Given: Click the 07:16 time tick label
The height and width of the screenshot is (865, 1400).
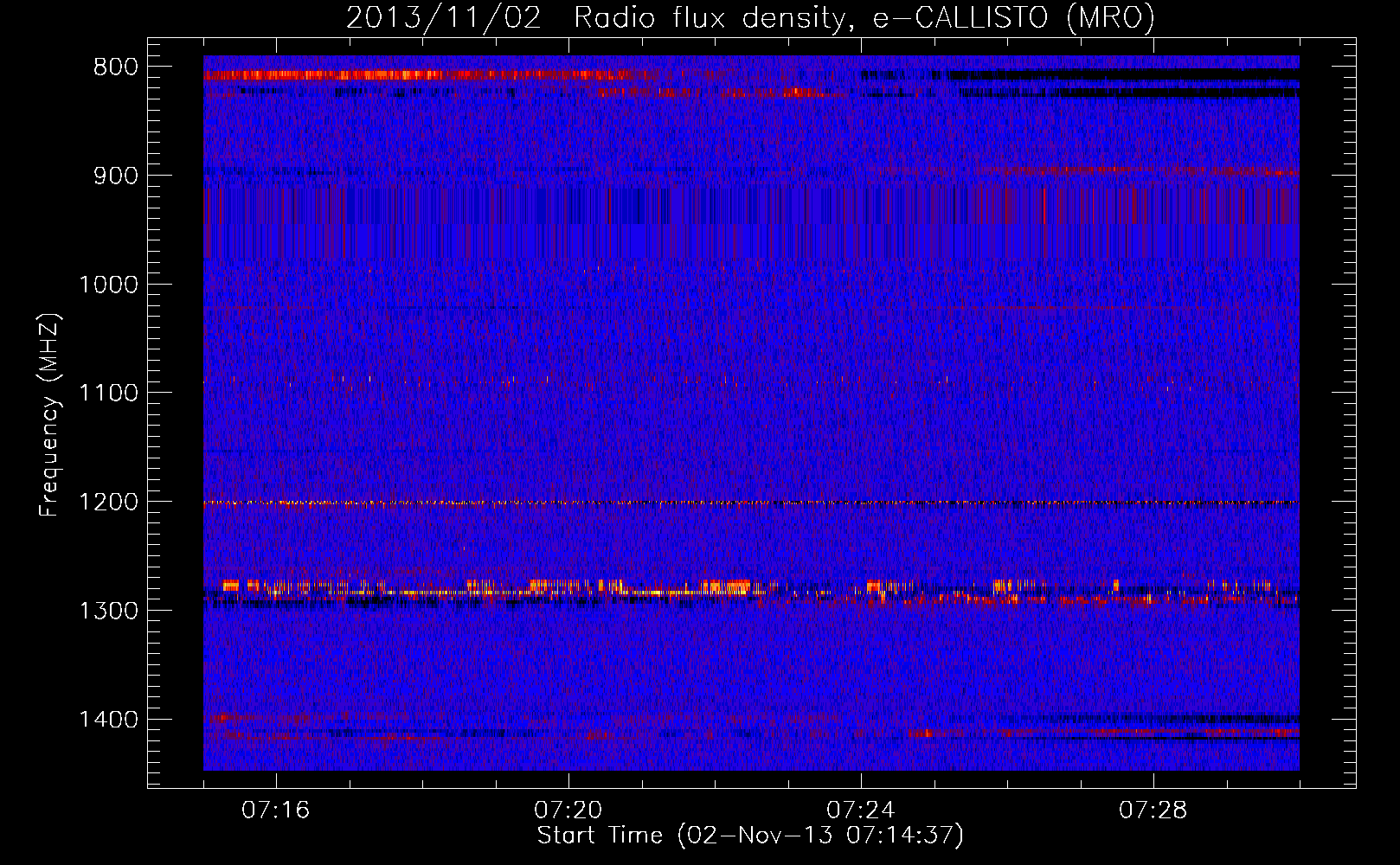Looking at the screenshot, I should pyautogui.click(x=276, y=811).
